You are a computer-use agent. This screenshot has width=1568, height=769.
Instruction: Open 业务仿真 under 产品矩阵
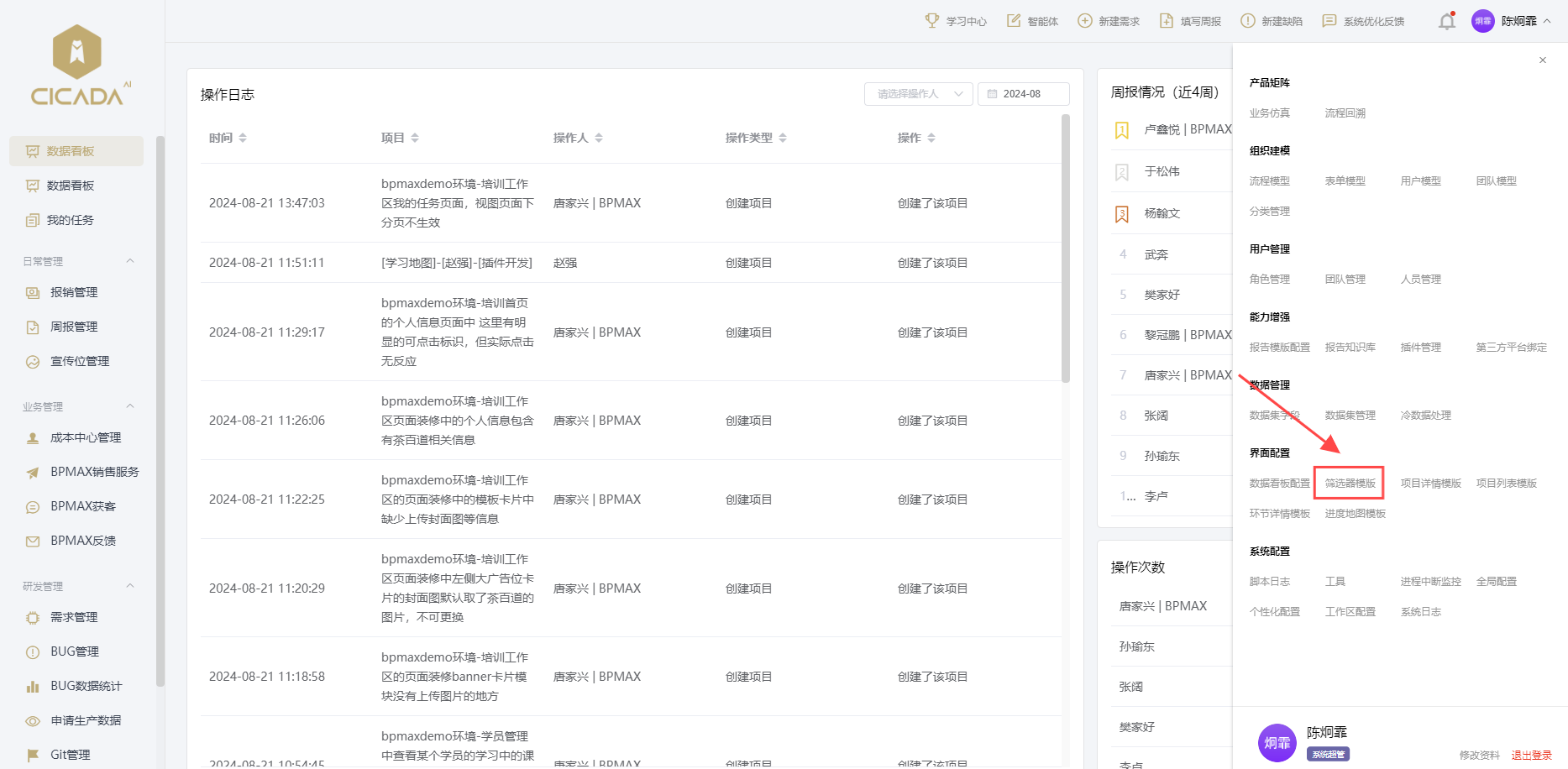(x=1269, y=113)
